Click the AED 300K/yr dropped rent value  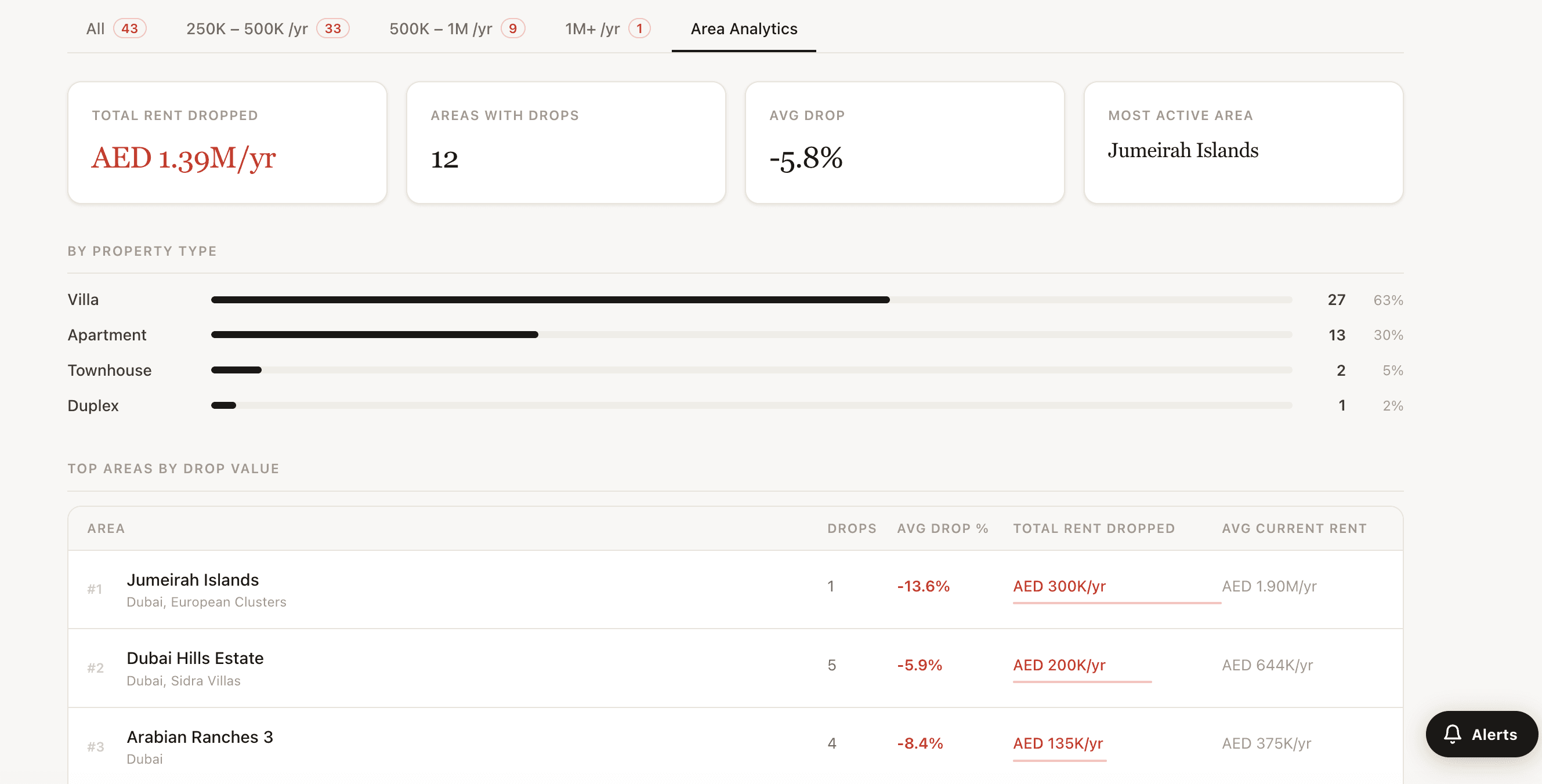click(1059, 586)
